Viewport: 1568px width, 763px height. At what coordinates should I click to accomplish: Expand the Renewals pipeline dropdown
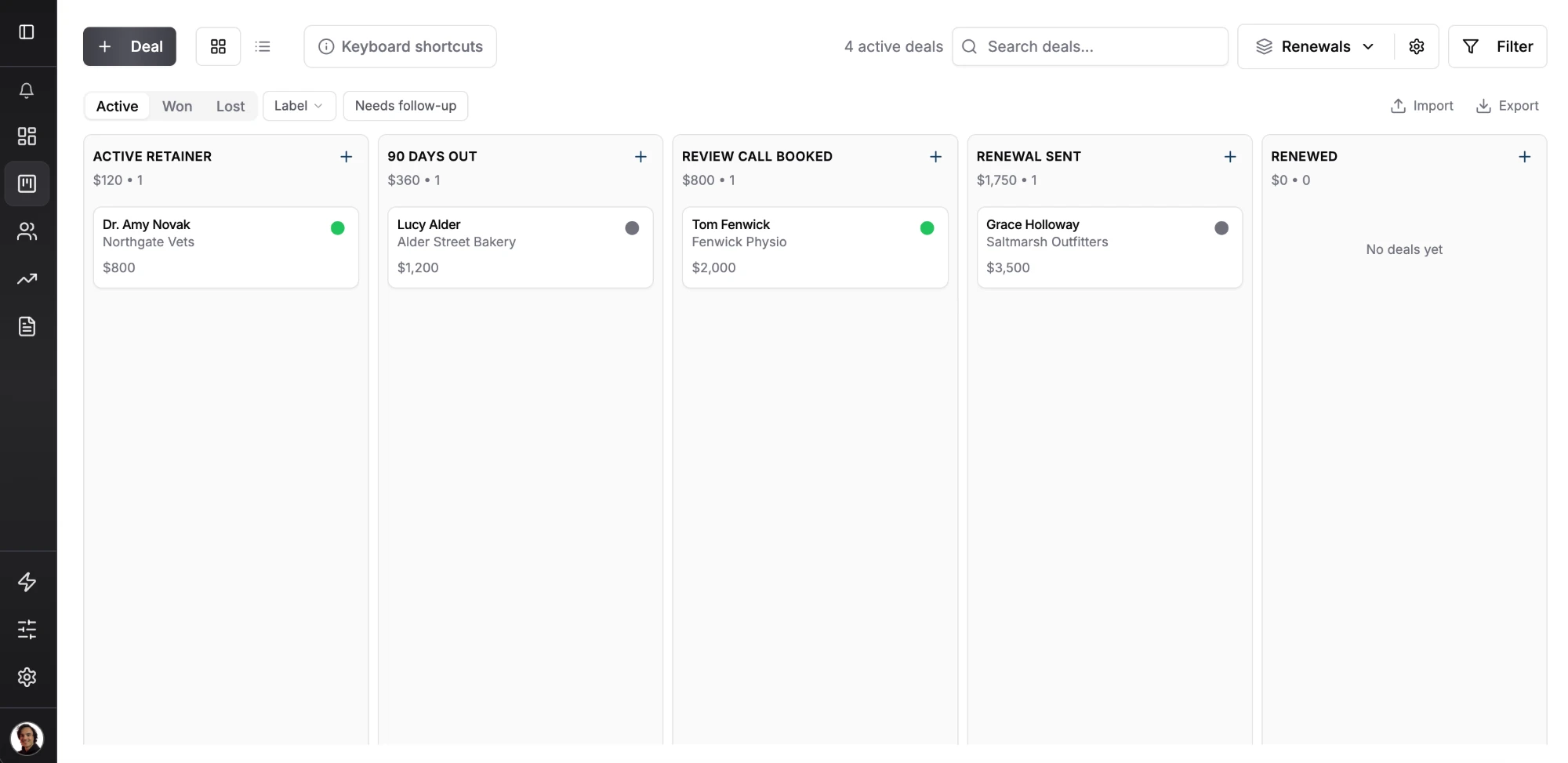point(1316,46)
